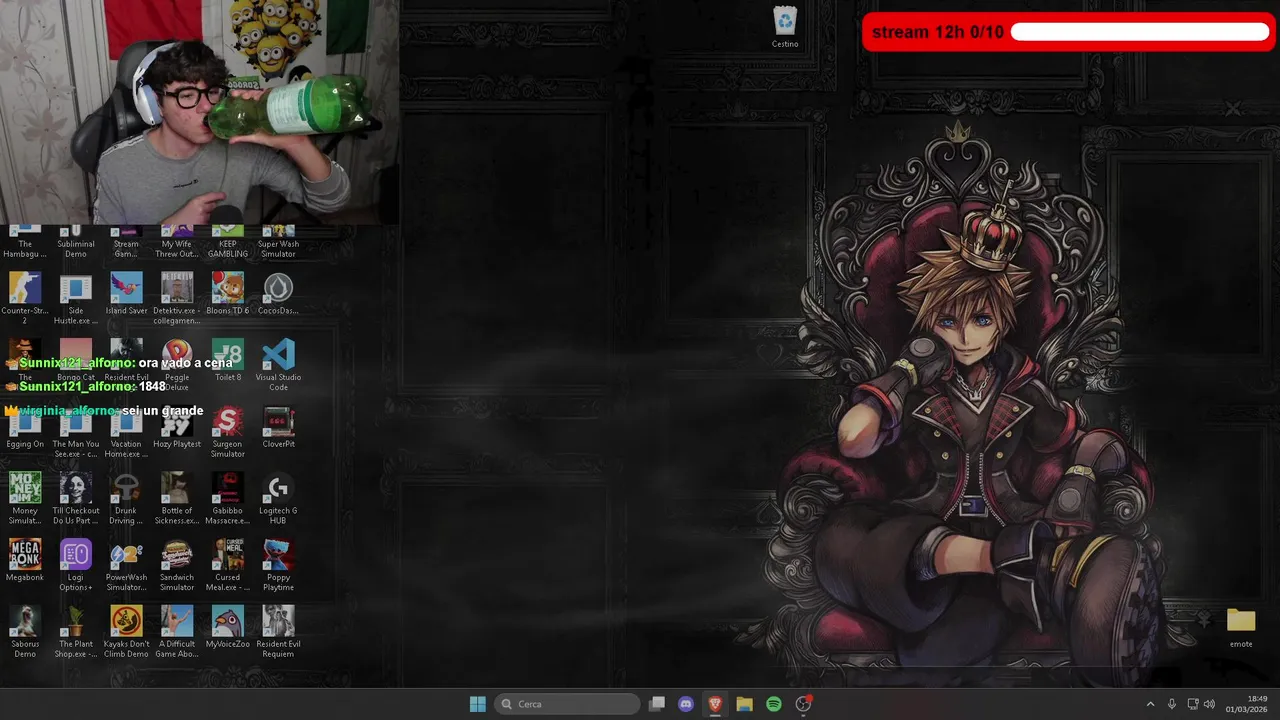Open the OBS icon with red badge
The width and height of the screenshot is (1280, 720).
pos(803,704)
